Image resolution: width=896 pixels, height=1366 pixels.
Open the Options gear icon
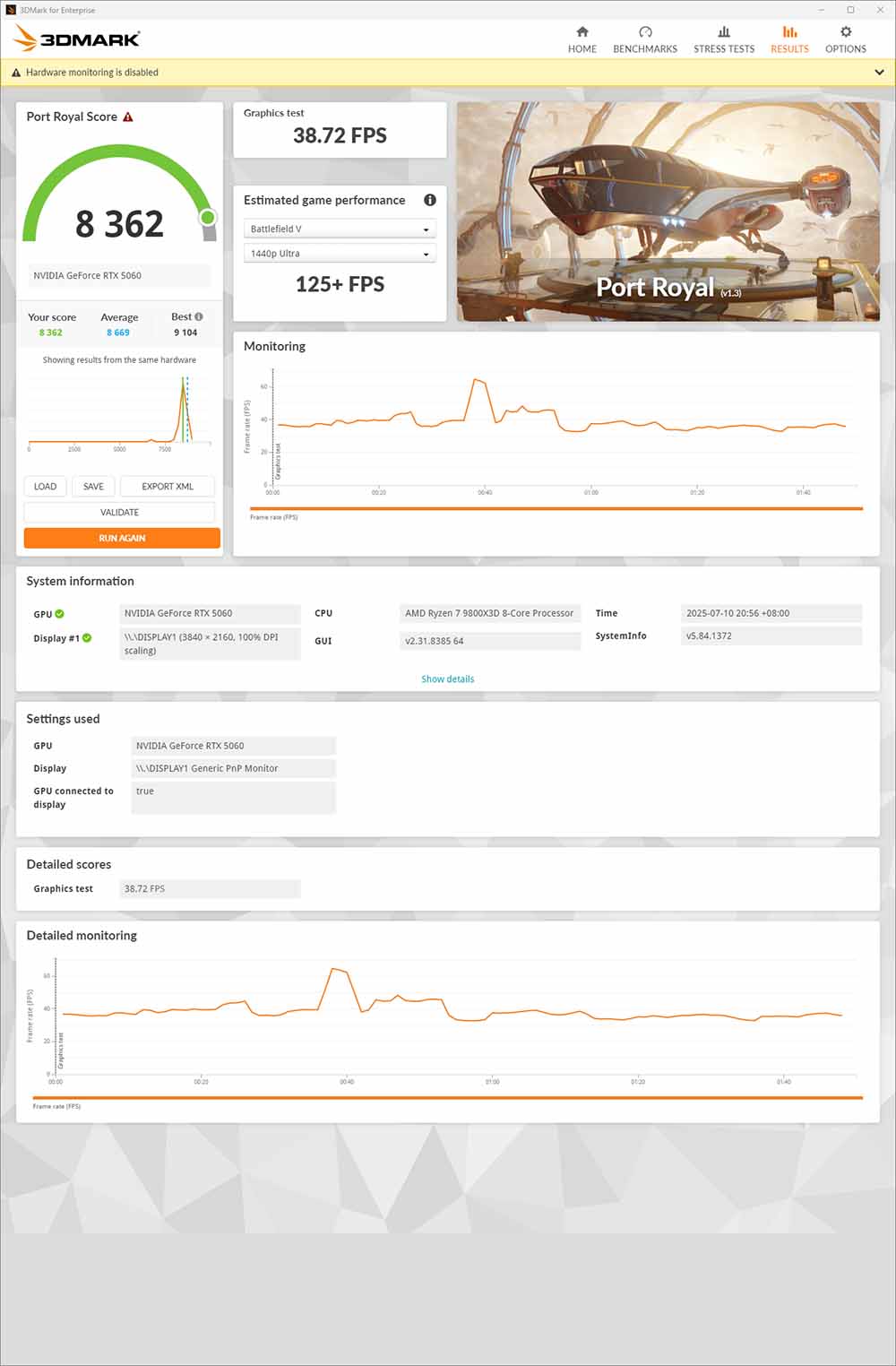coord(845,32)
